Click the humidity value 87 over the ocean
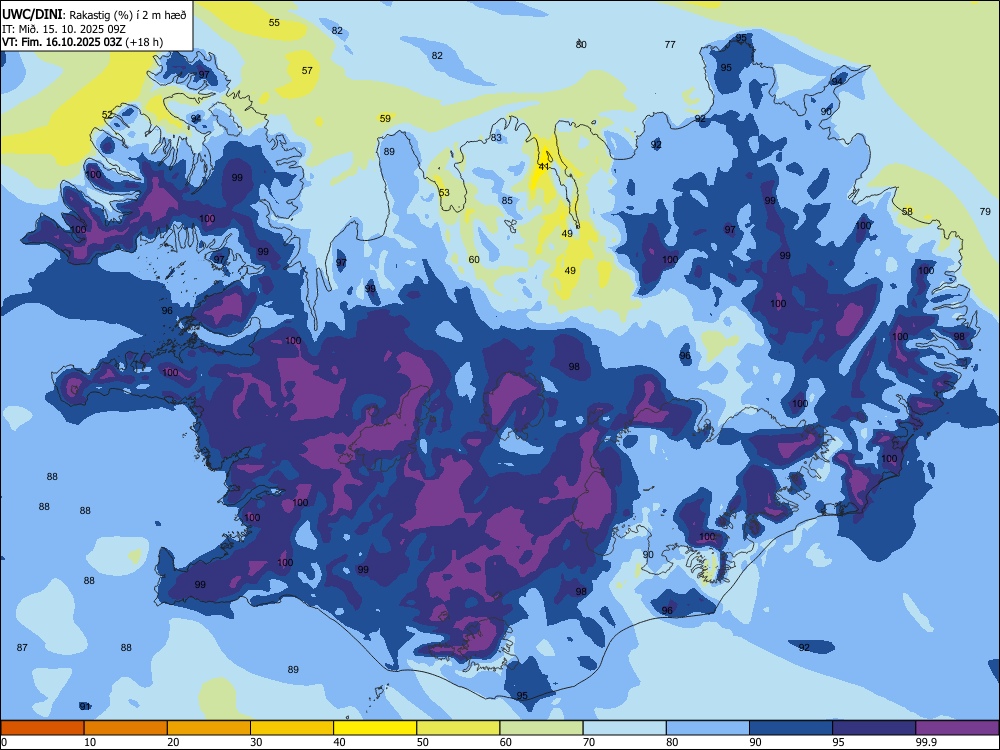This screenshot has height=750, width=1000. [x=22, y=647]
